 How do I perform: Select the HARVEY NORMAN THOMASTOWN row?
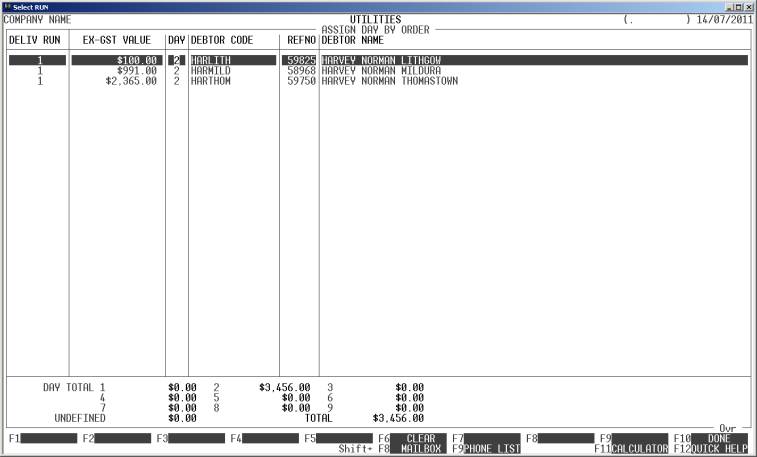pos(378,81)
